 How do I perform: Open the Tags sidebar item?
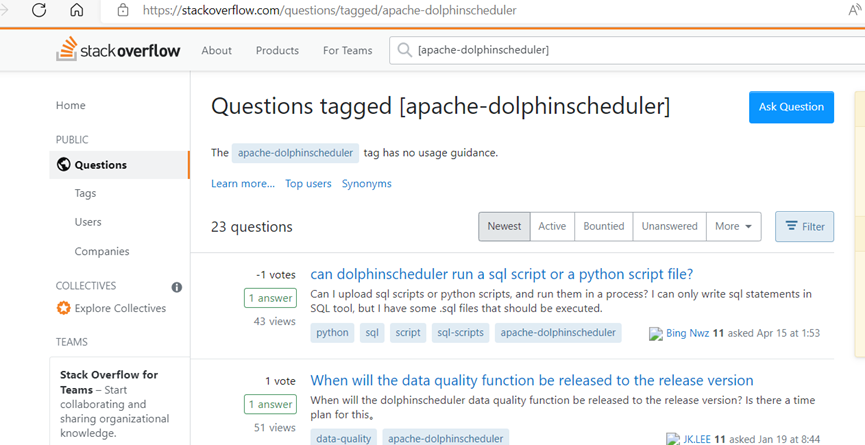point(86,193)
